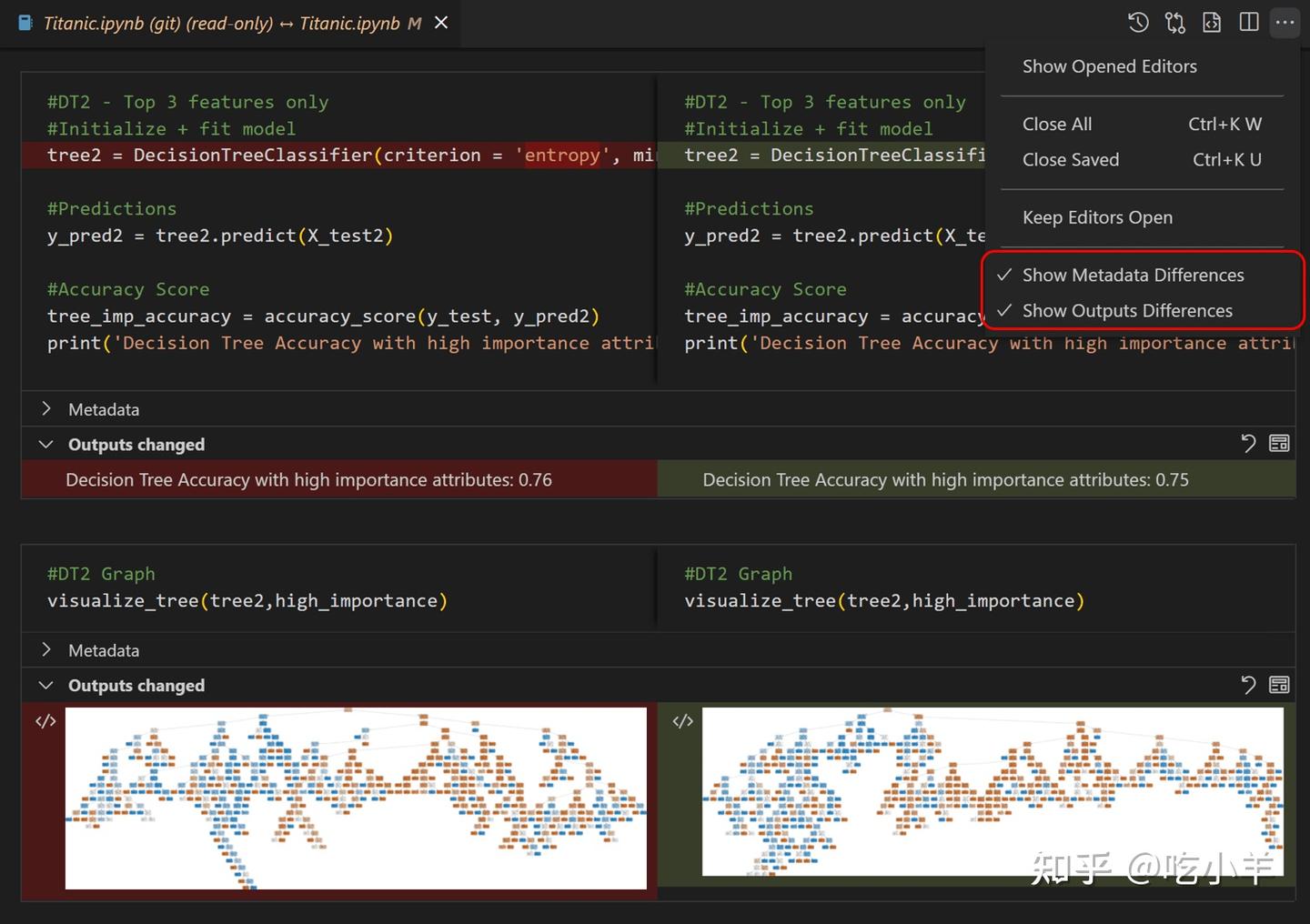
Task: Select Close Saved in the menu
Action: click(x=1071, y=159)
